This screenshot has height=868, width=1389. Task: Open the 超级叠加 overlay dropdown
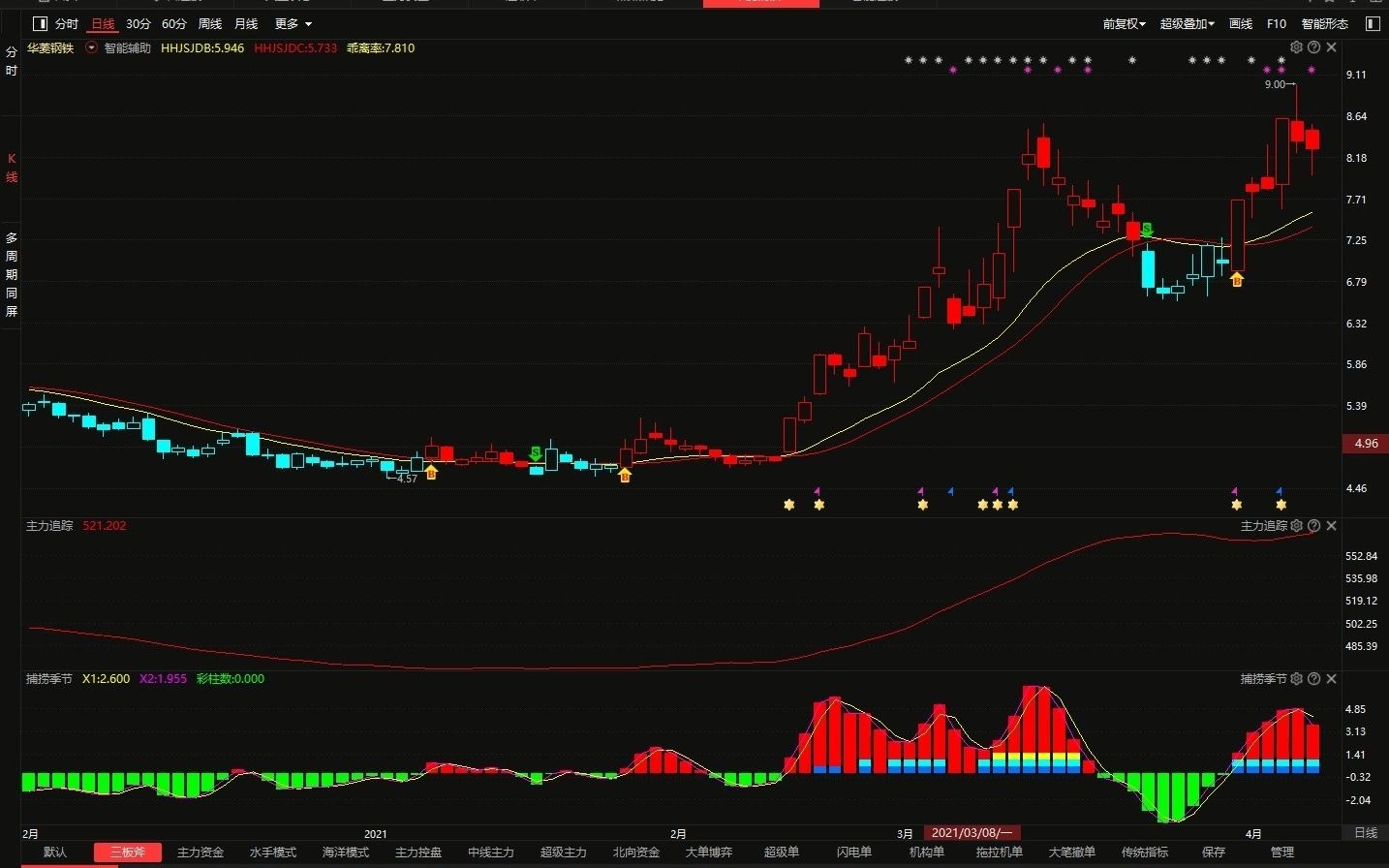tap(1188, 24)
